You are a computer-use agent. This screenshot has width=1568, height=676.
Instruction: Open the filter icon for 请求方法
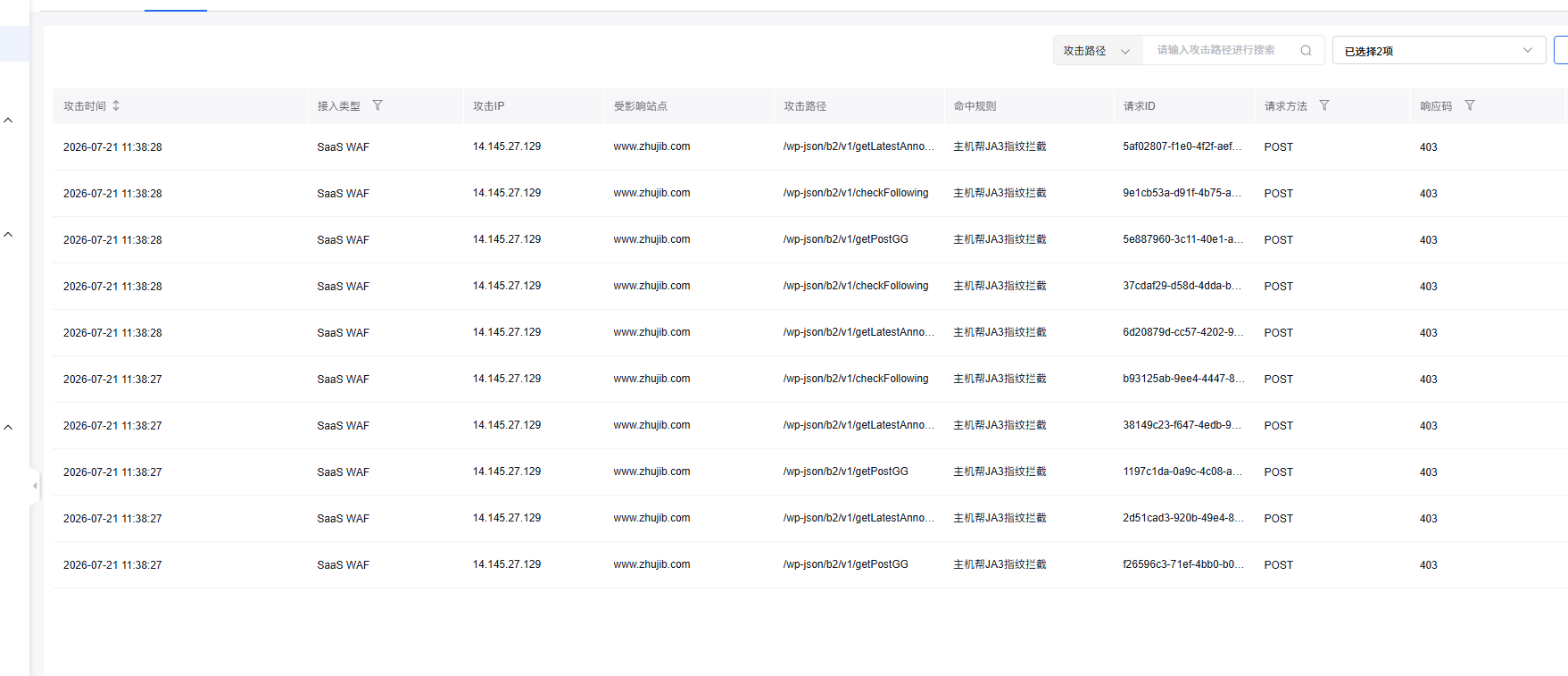pyautogui.click(x=1324, y=105)
